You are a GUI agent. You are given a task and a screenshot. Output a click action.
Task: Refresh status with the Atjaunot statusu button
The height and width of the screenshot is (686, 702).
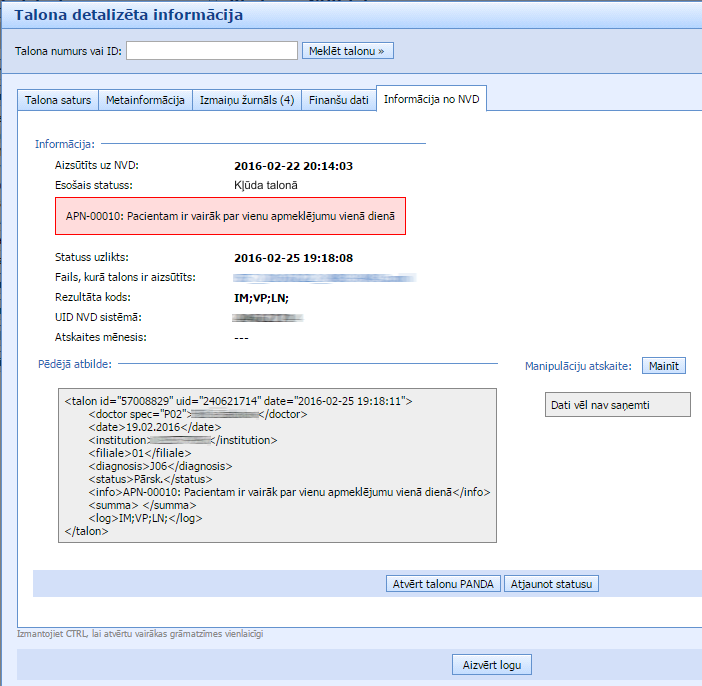552,584
